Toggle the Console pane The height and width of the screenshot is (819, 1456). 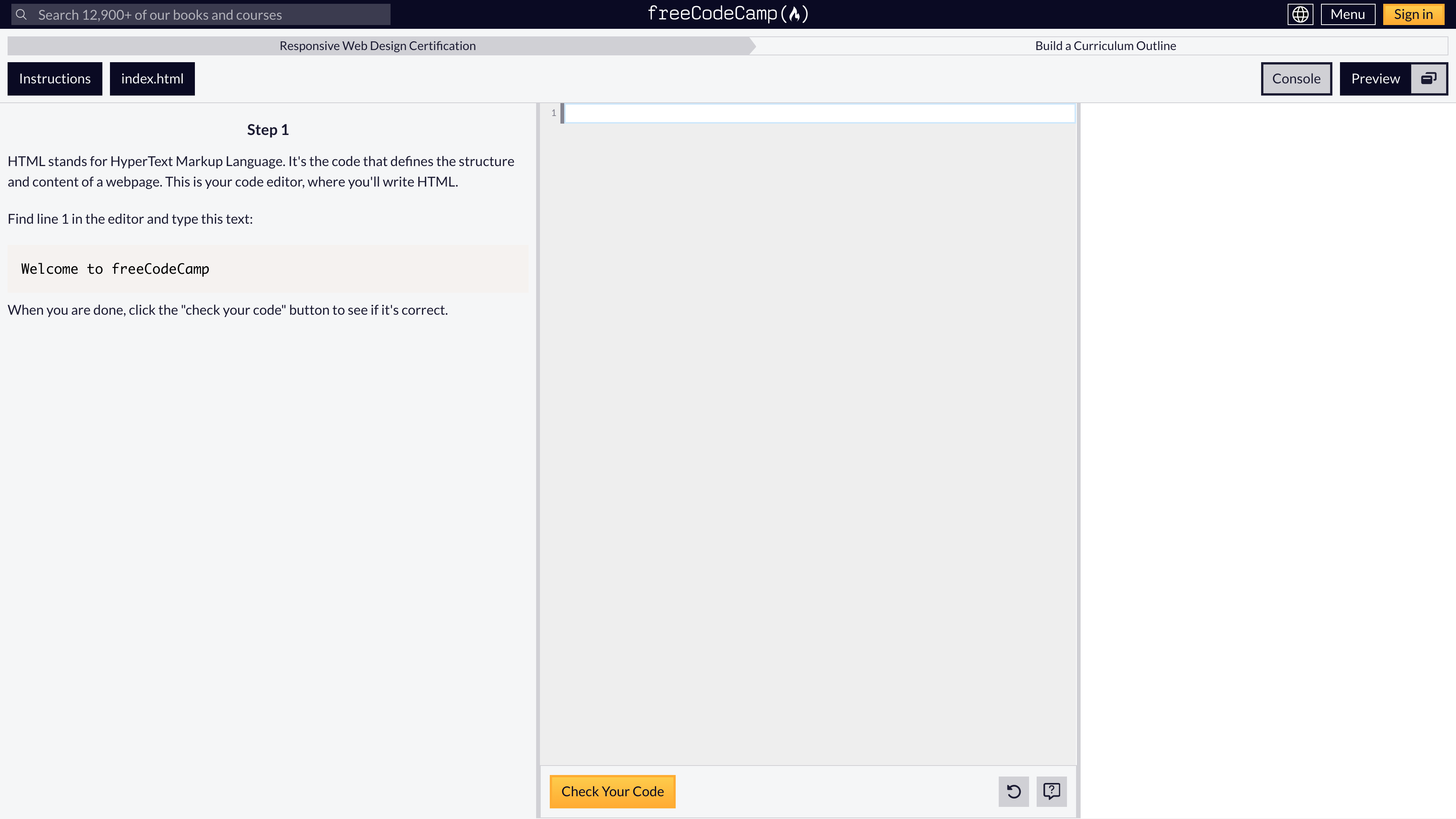pyautogui.click(x=1296, y=78)
